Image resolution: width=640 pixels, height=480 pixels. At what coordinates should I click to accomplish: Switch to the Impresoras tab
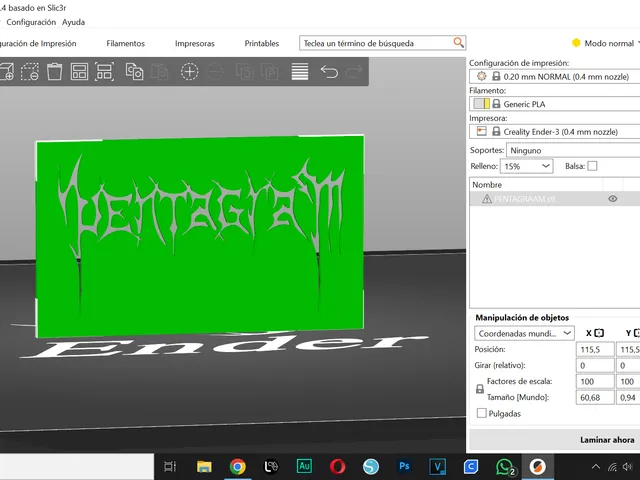tap(195, 43)
